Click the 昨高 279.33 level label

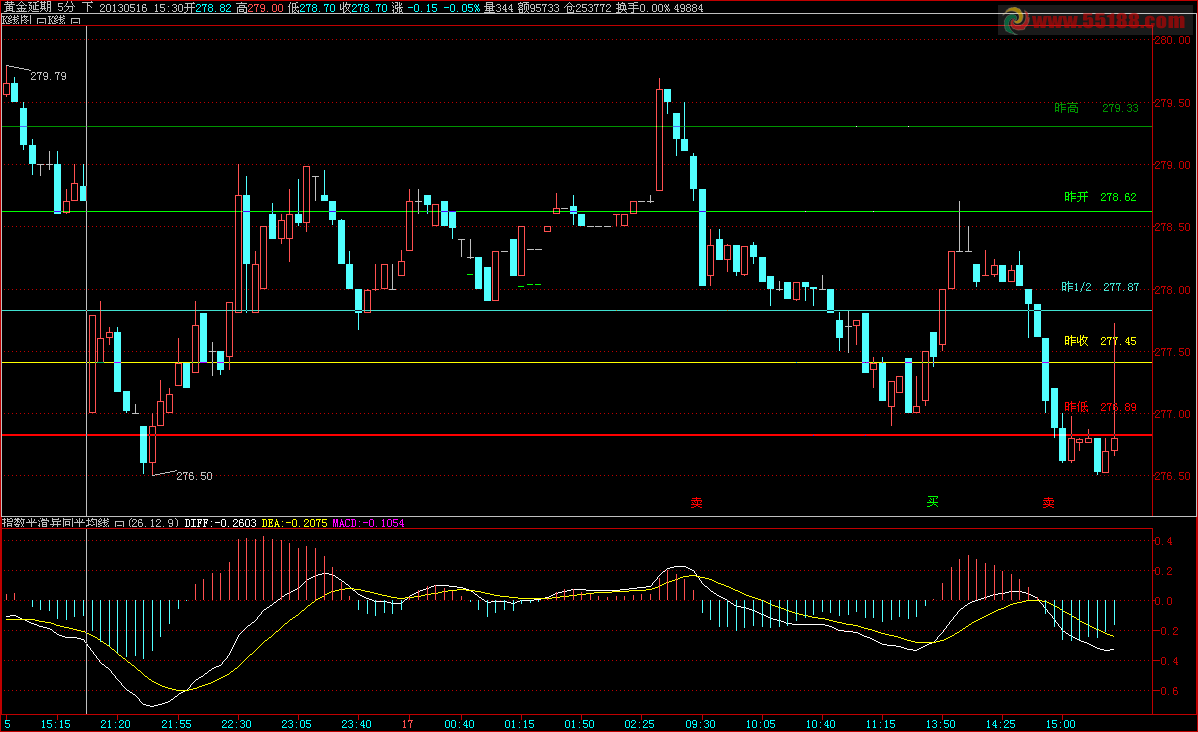[1096, 108]
